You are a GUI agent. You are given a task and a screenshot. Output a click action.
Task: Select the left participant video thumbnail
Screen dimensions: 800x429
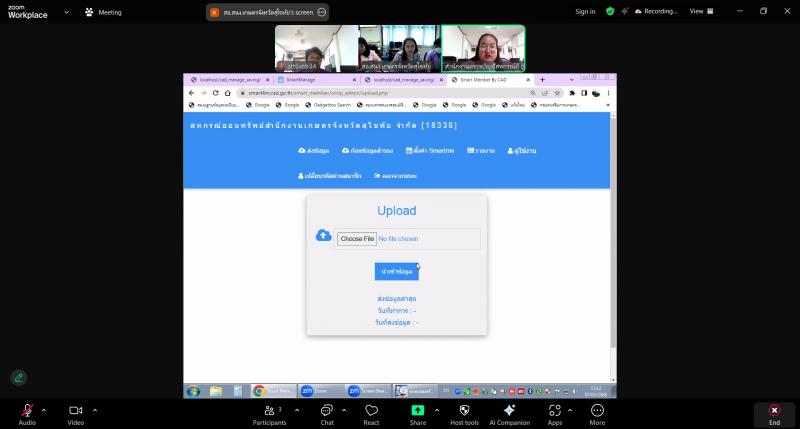pos(317,48)
